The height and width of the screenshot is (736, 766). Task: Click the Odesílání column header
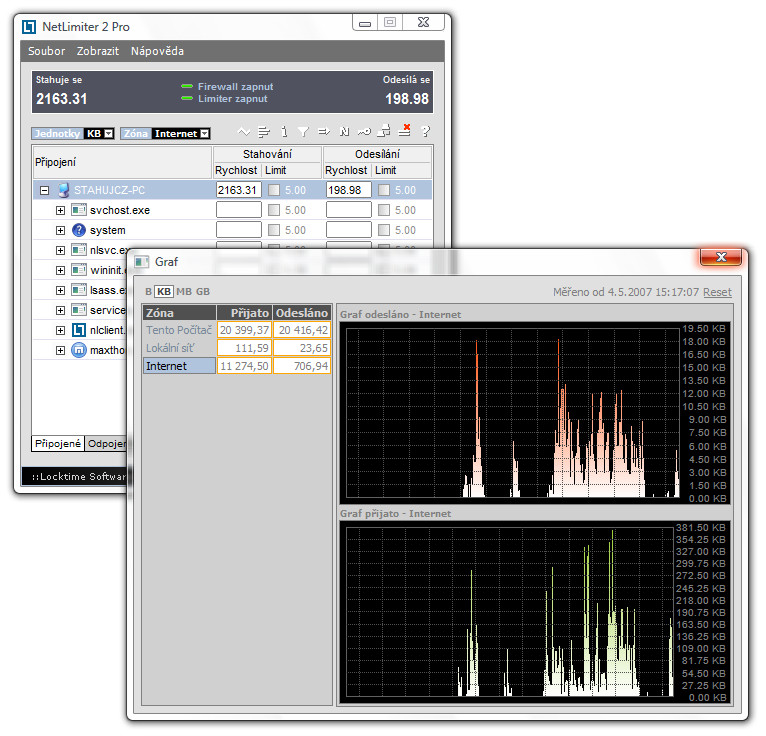377,154
